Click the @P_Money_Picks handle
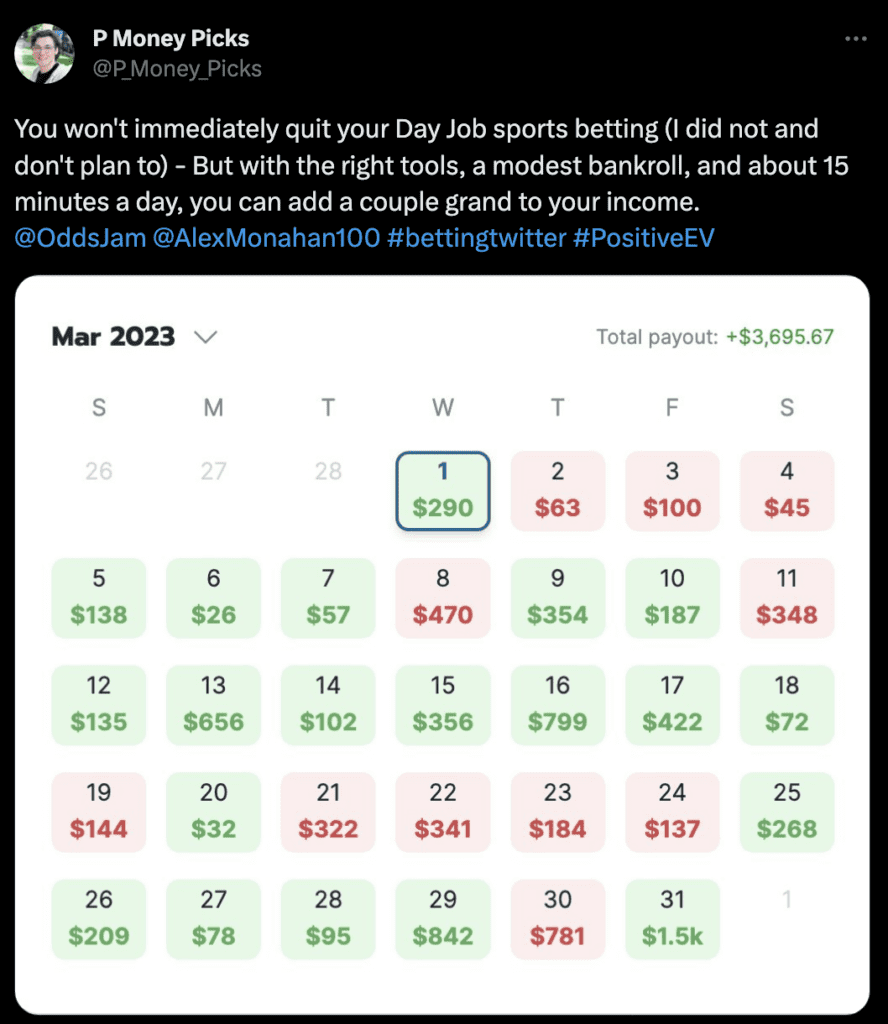The height and width of the screenshot is (1024, 888). pos(177,69)
